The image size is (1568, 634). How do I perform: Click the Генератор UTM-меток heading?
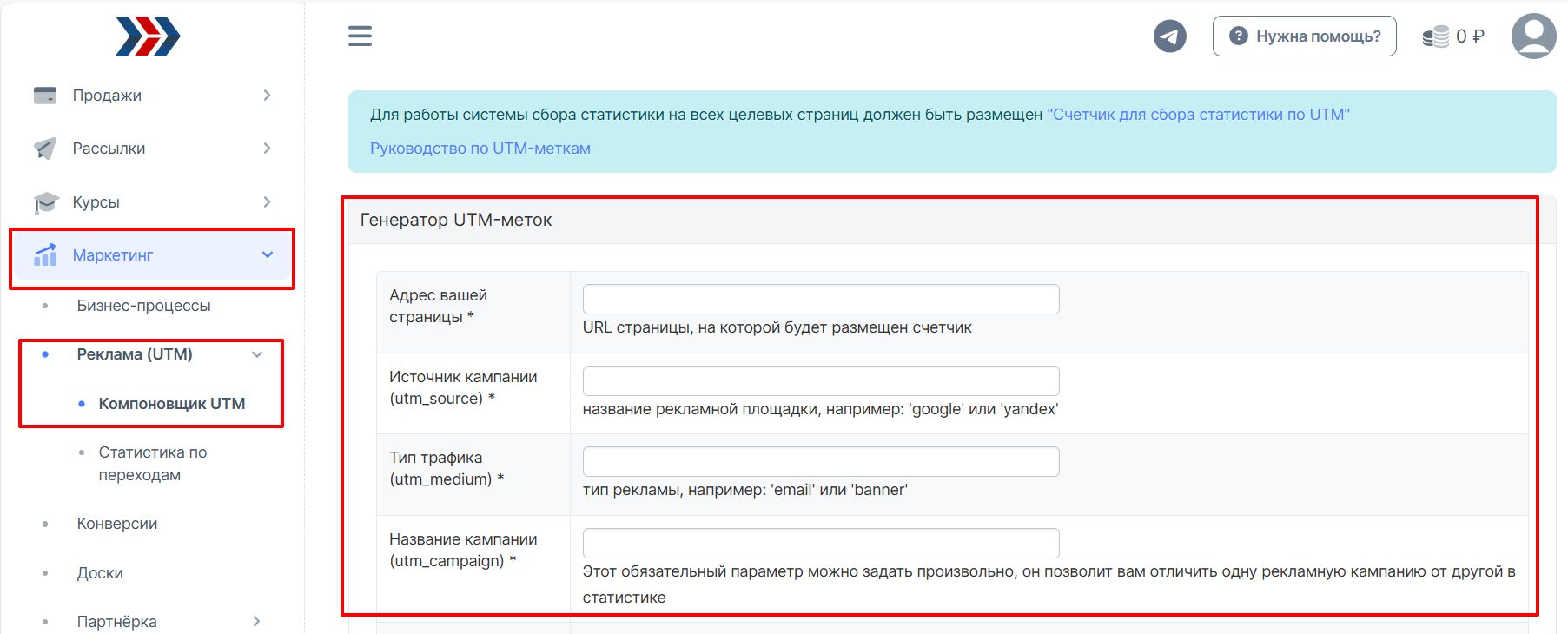(456, 221)
